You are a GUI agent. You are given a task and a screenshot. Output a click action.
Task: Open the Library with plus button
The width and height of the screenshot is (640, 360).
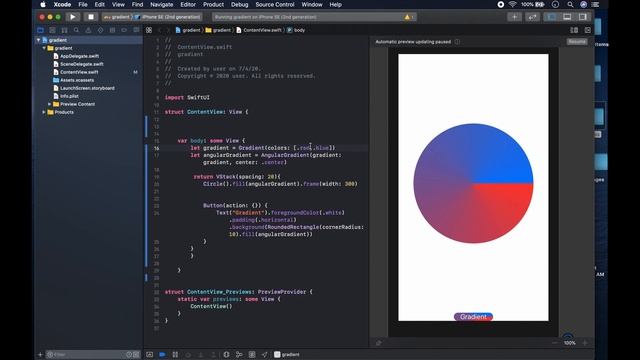[514, 17]
